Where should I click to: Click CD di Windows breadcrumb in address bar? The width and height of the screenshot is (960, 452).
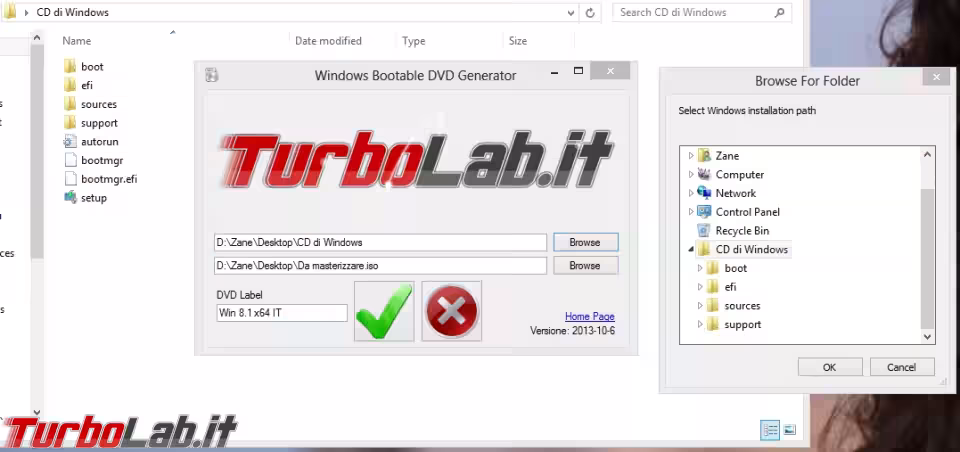coord(72,12)
